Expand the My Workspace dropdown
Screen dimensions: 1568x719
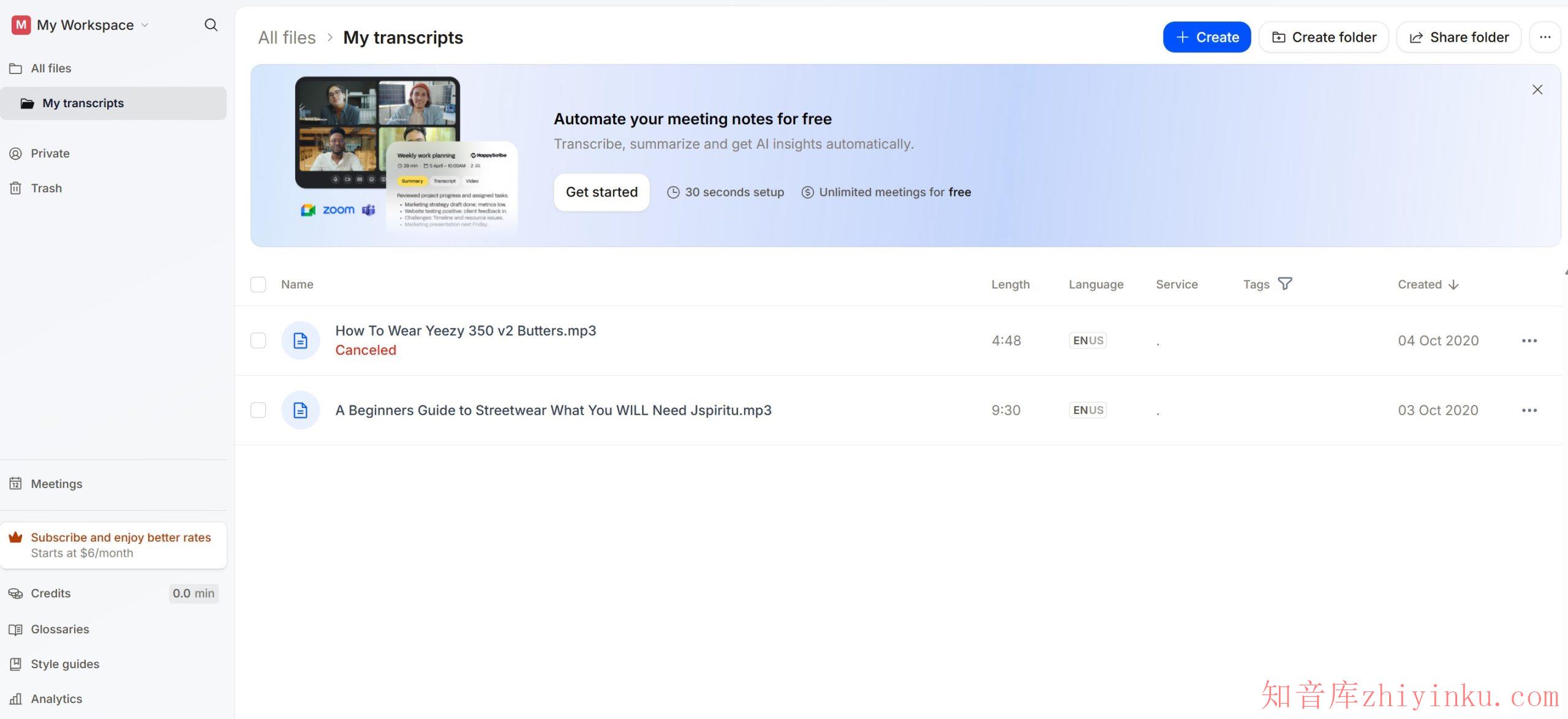(86, 25)
